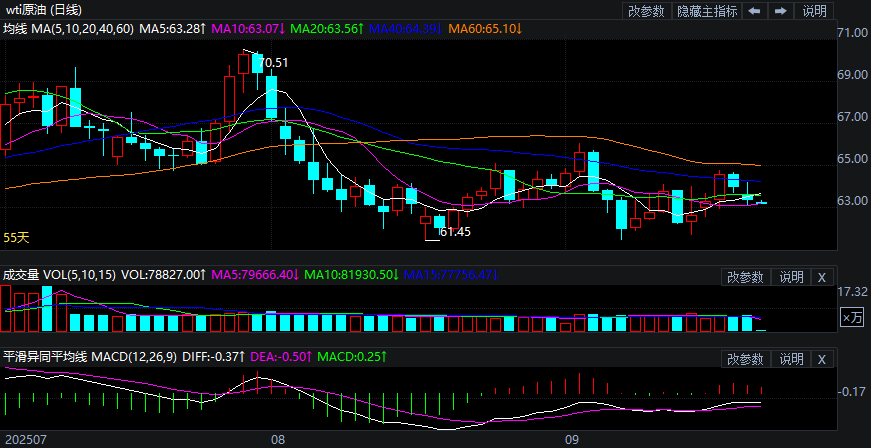Open 说明 in the MACD panel
This screenshot has width=871, height=448.
791,359
